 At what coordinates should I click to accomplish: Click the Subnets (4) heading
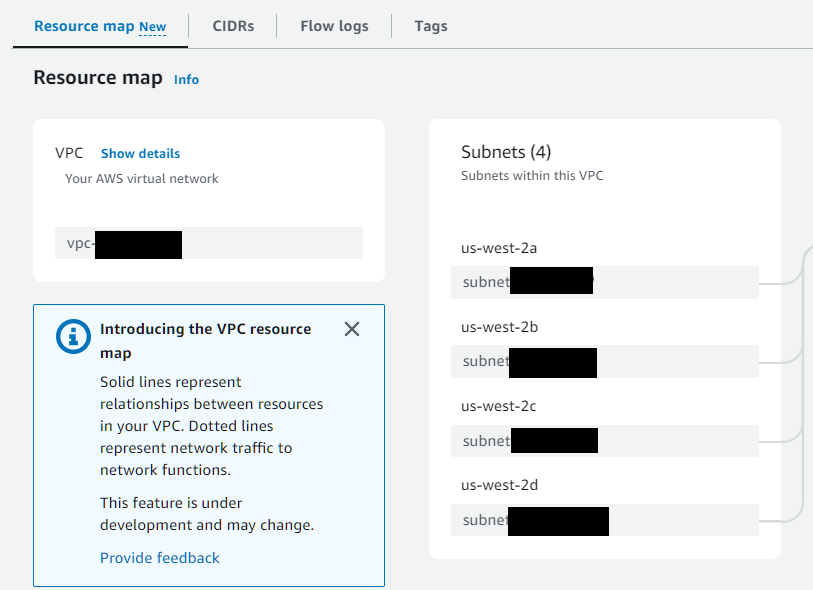506,152
